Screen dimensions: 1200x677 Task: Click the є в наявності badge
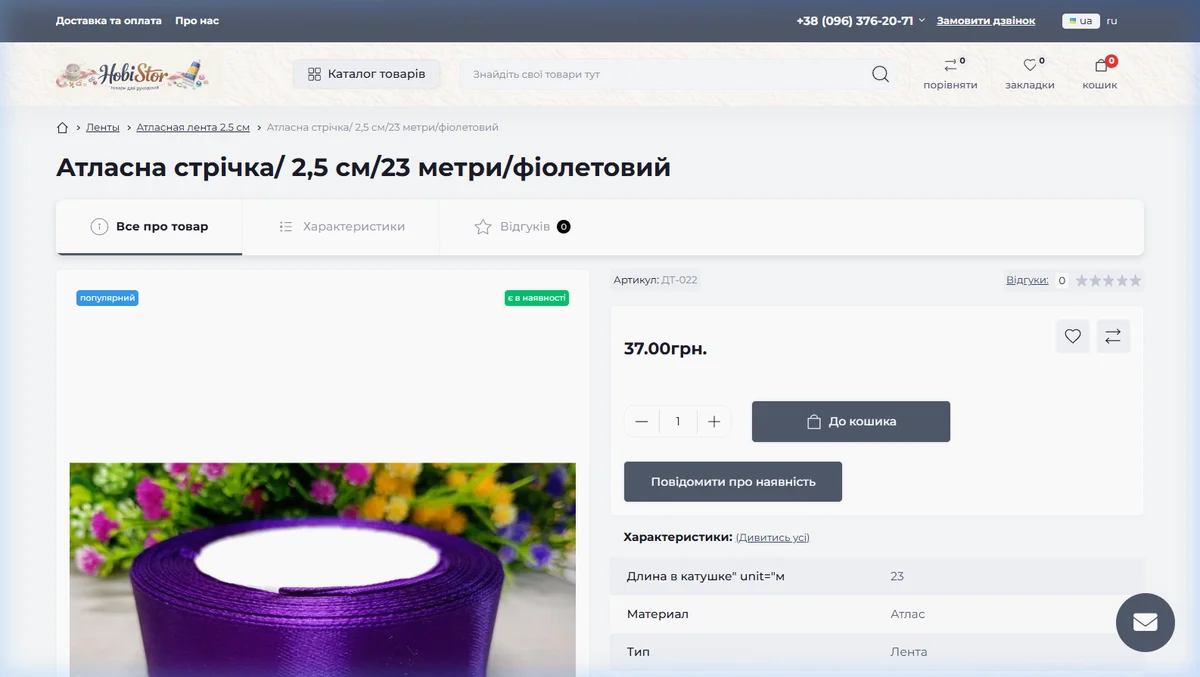(537, 298)
